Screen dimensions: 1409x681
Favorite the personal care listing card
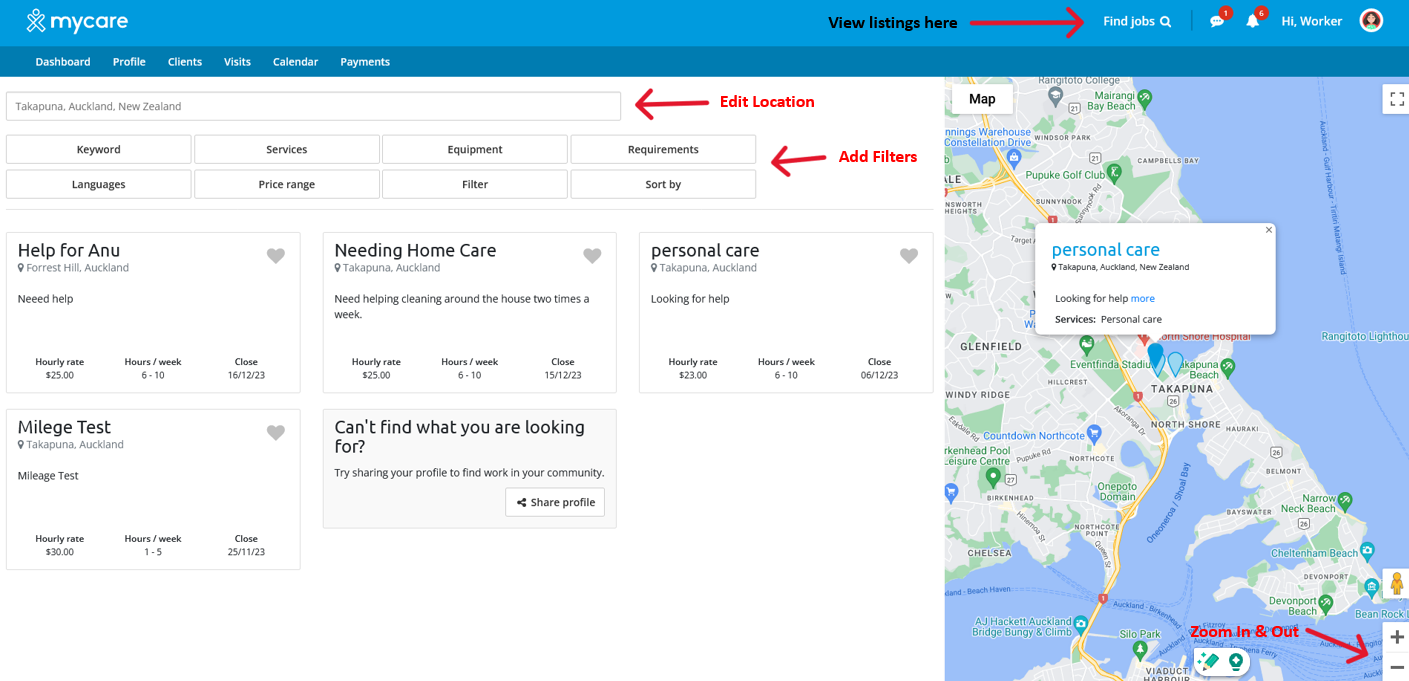pyautogui.click(x=909, y=256)
